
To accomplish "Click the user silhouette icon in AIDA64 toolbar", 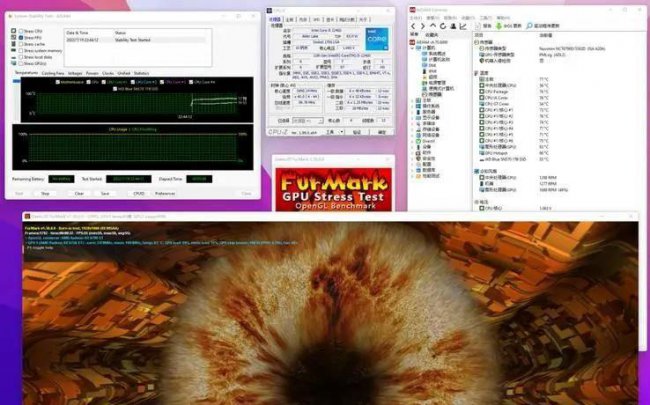I will tap(453, 26).
